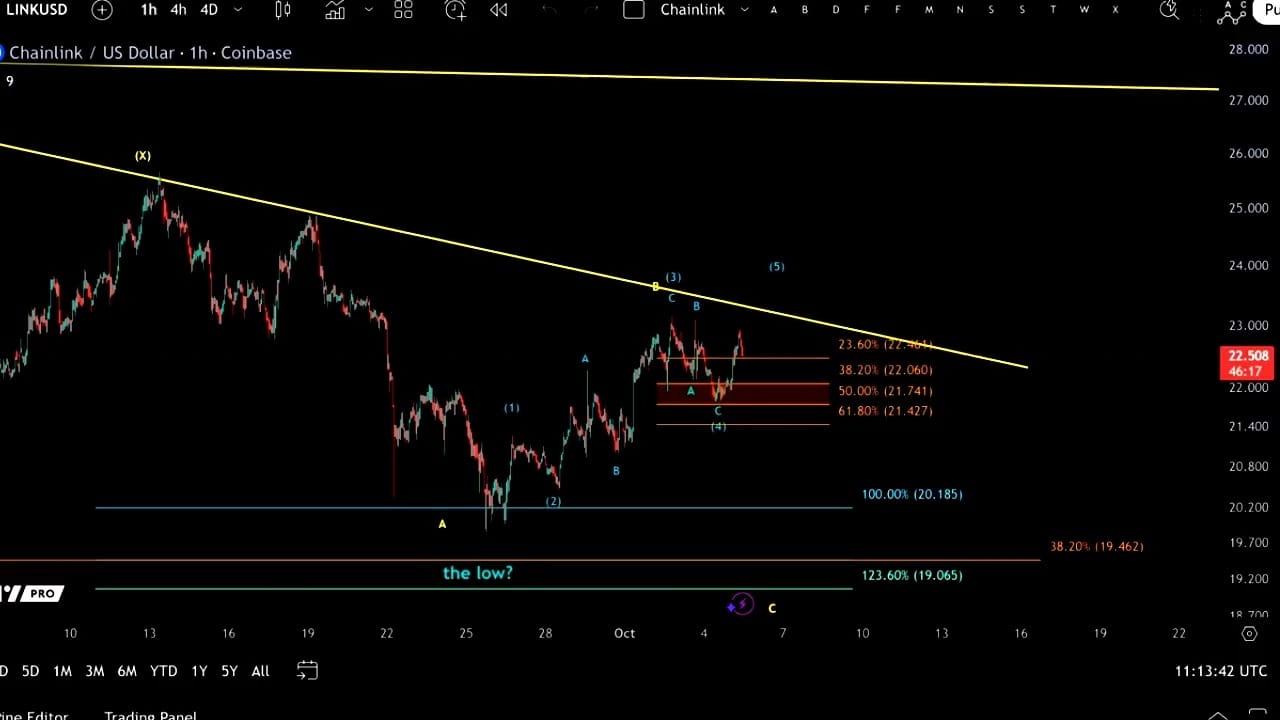1280x720 pixels.
Task: Click the Chainlink layout name
Action: [x=692, y=10]
